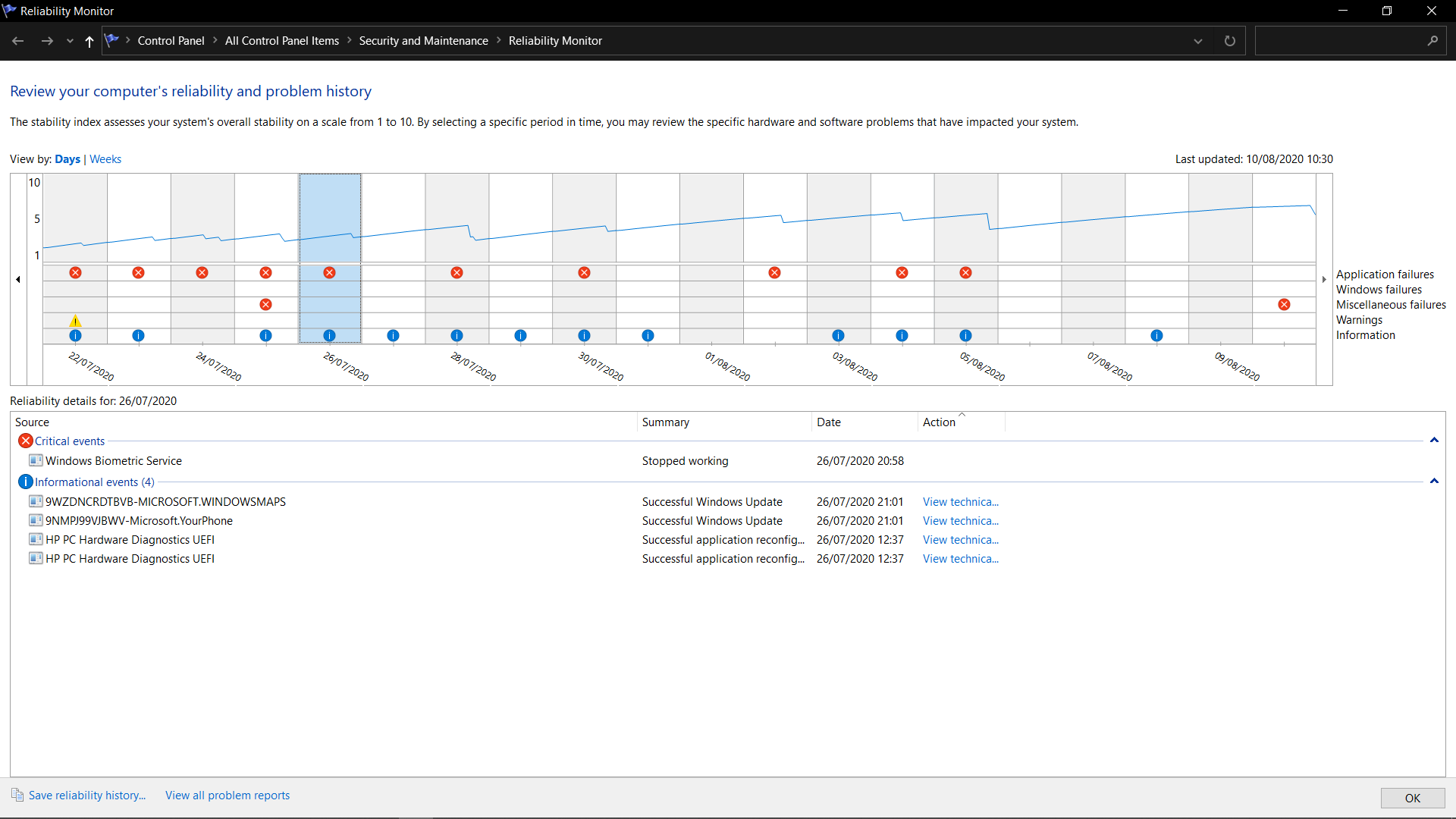This screenshot has width=1456, height=819.
Task: Restore down the Reliability Monitor window
Action: click(1387, 11)
